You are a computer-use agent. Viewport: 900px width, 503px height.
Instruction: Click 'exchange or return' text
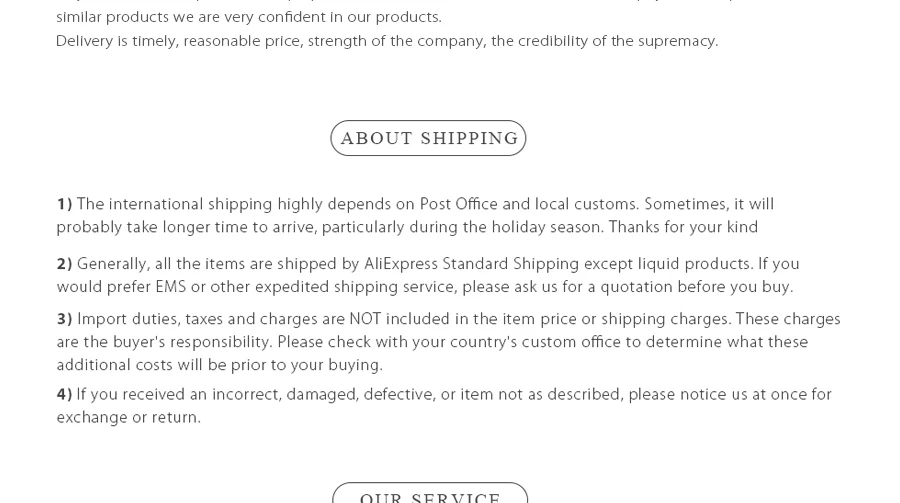[x=127, y=417]
